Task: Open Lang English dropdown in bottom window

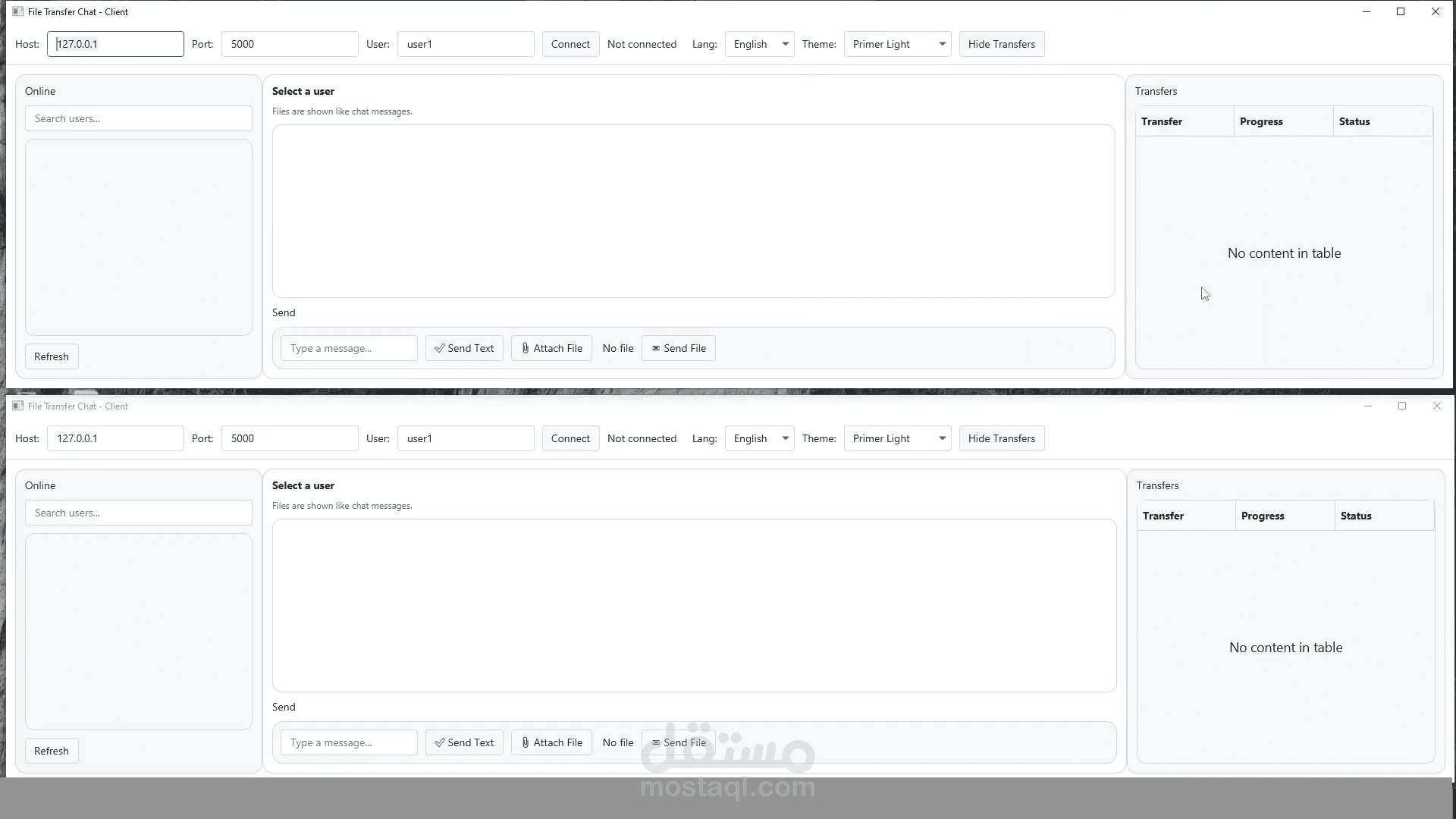Action: pyautogui.click(x=759, y=438)
